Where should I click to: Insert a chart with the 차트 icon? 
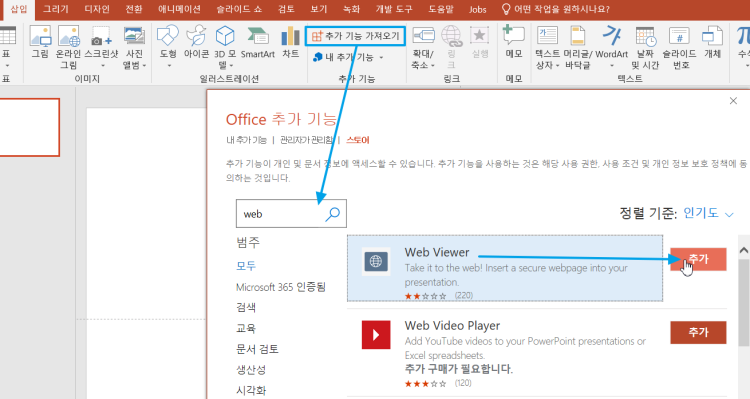point(290,42)
